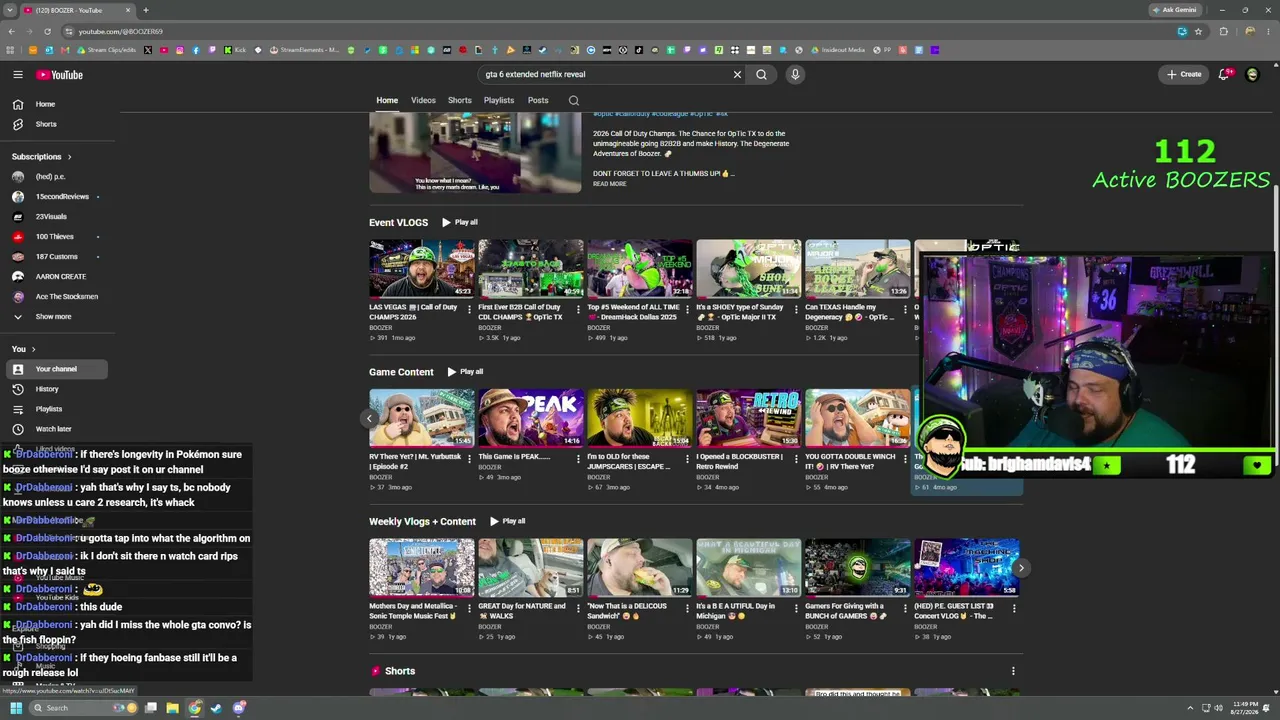Open options for GREAT Day for NATURE video
The height and width of the screenshot is (720, 1280).
pyautogui.click(x=578, y=610)
